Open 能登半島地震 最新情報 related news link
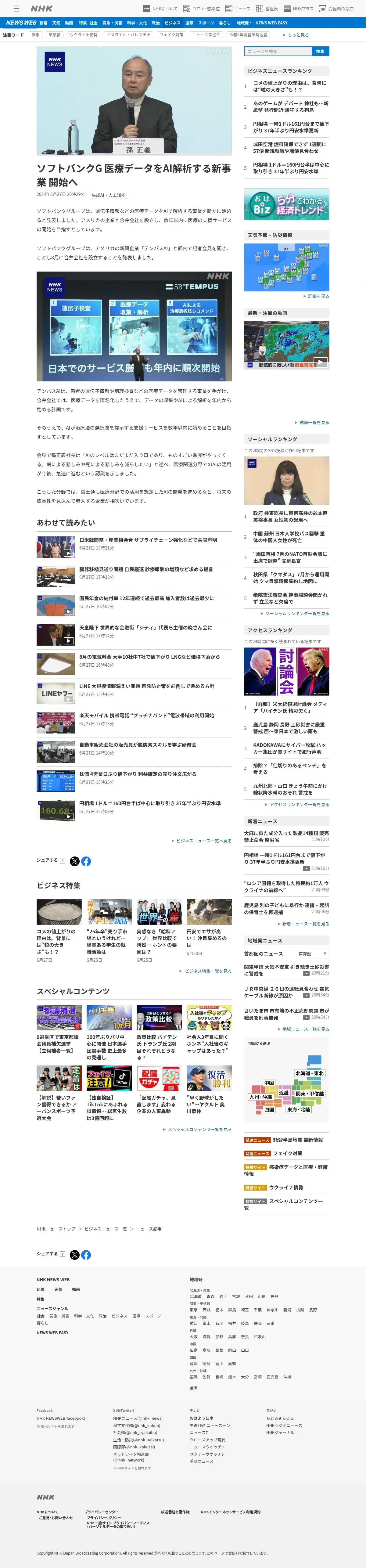This screenshot has height=1568, width=366. (297, 1140)
